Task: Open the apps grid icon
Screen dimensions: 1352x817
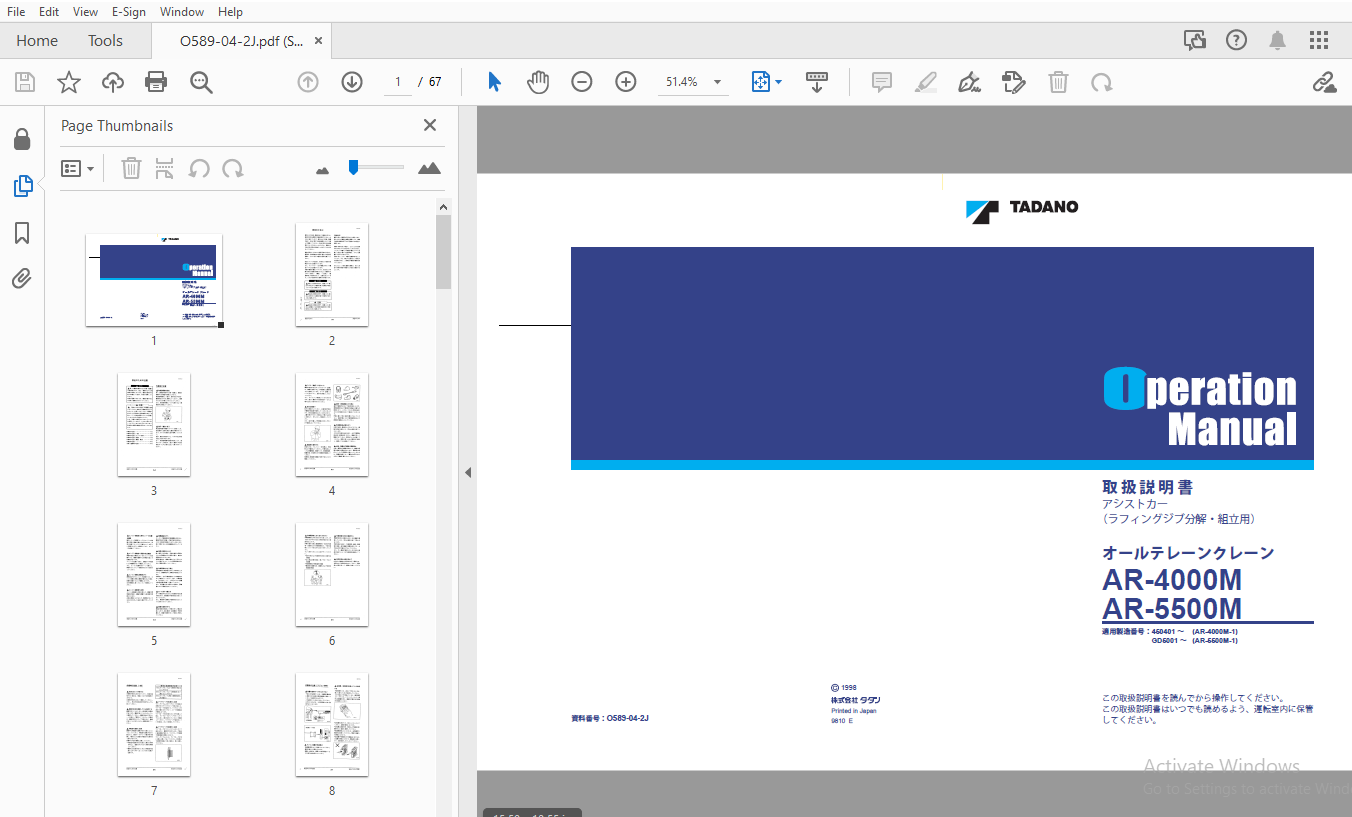Action: coord(1319,41)
